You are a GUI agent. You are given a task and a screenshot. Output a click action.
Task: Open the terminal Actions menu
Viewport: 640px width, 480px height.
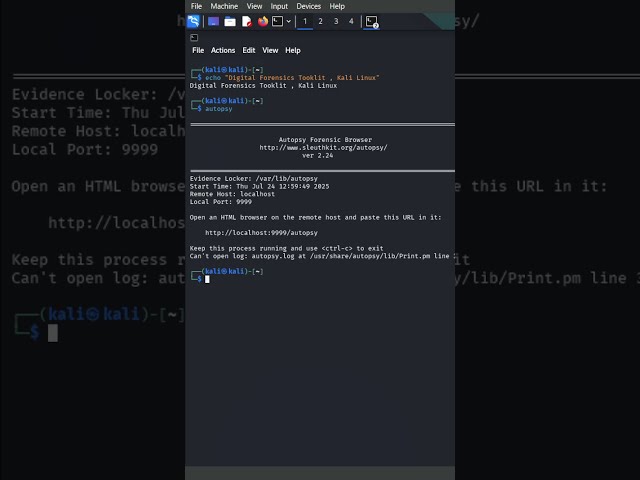(223, 50)
